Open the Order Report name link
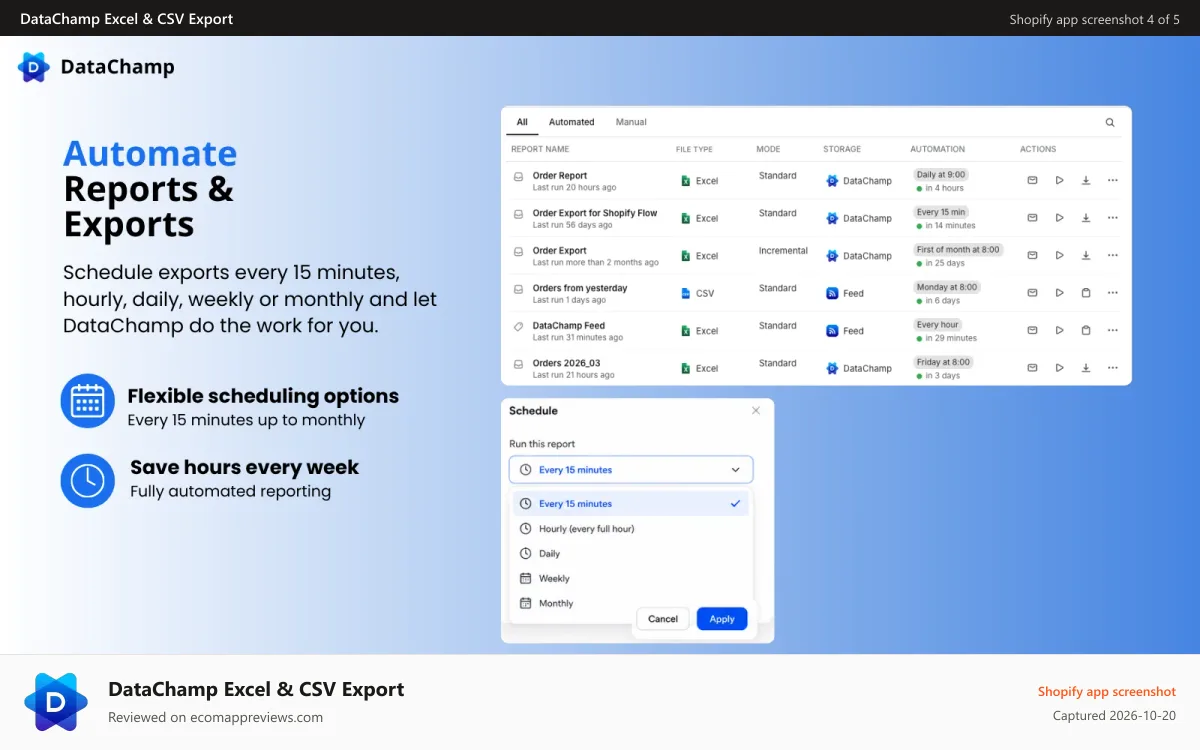Screen dimensions: 1200x750 560,176
